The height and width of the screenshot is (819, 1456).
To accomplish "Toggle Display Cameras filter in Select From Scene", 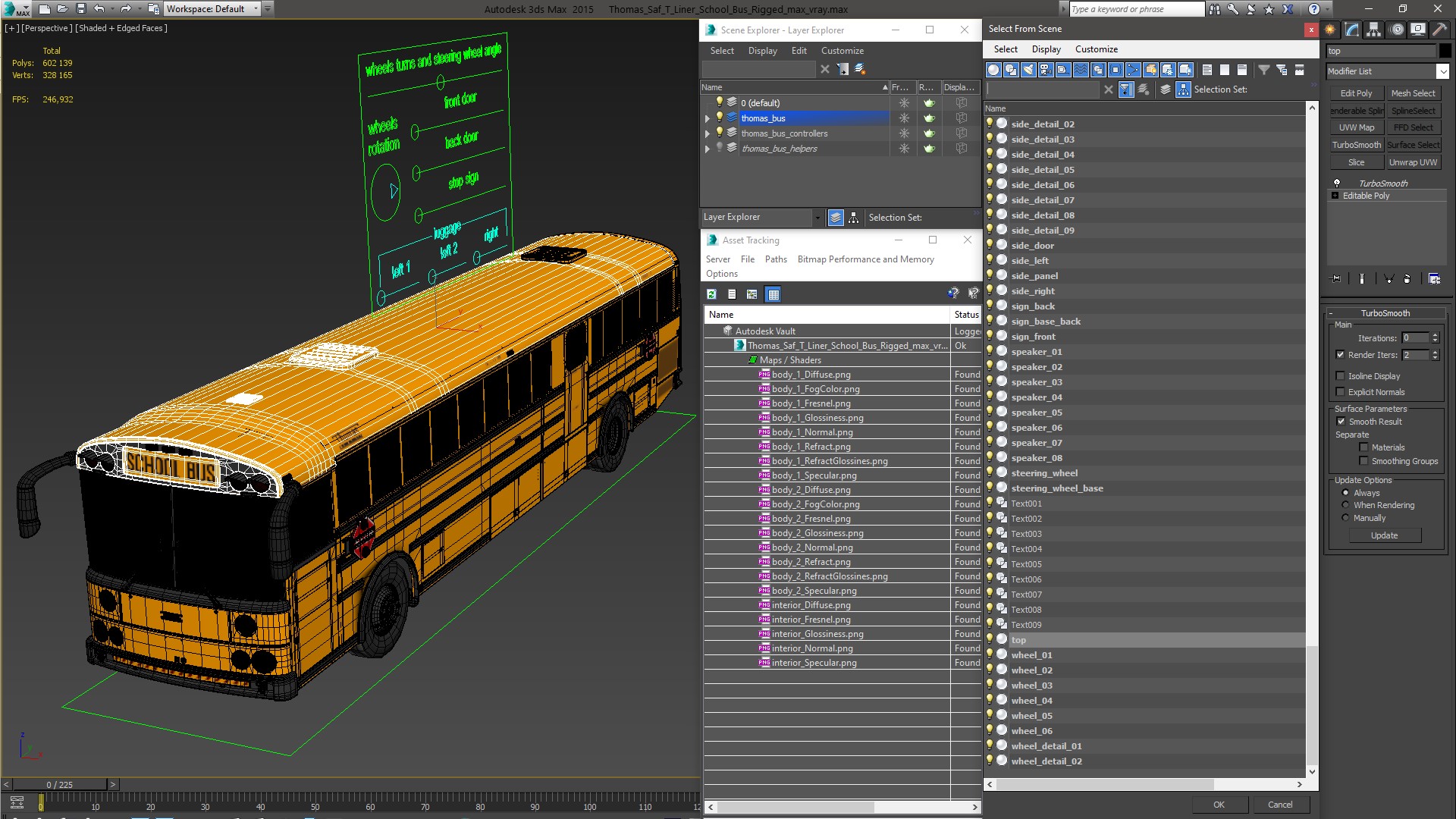I will click(1046, 70).
